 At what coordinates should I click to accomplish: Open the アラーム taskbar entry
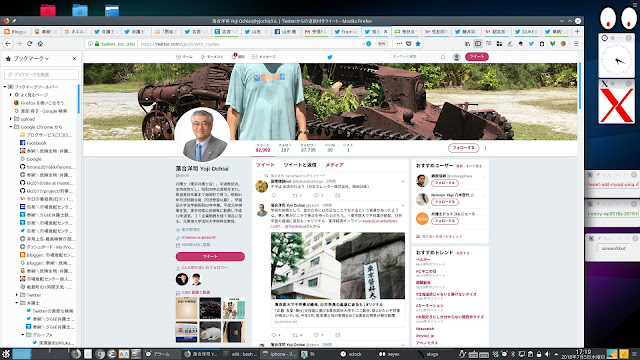[163, 354]
